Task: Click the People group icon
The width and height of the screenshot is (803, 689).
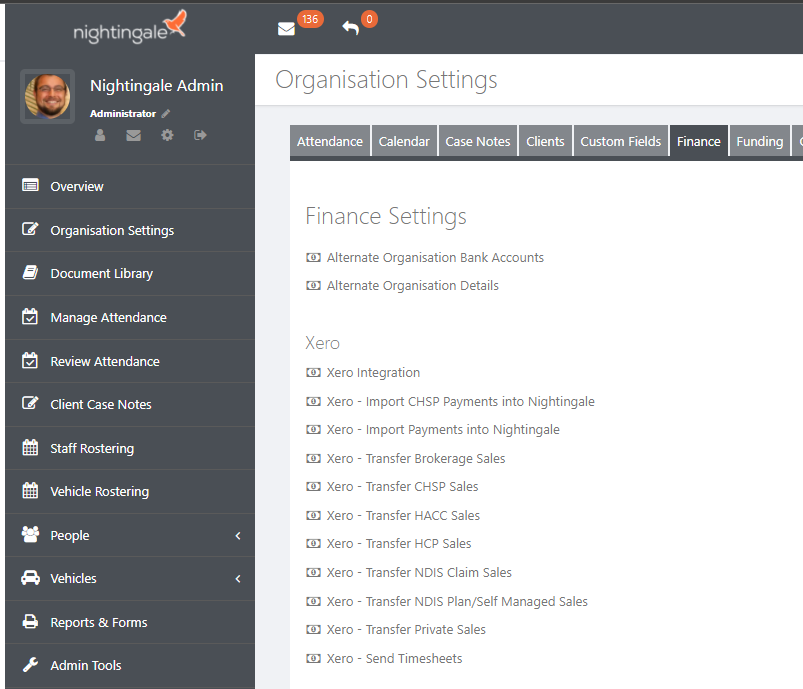Action: (x=30, y=534)
